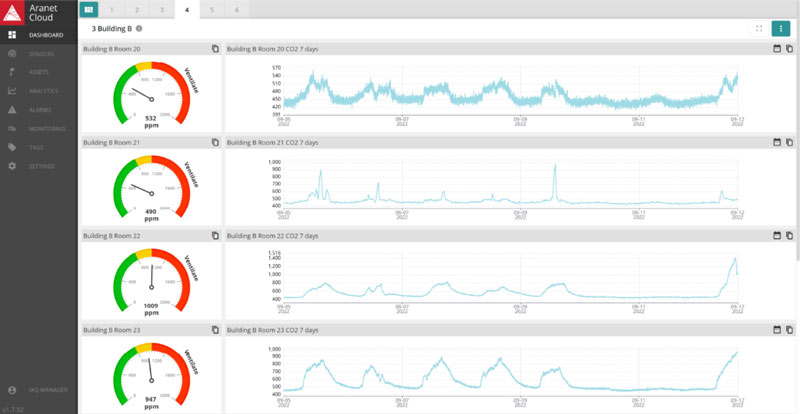800x414 pixels.
Task: Switch to dashboard tab 6
Action: pyautogui.click(x=237, y=10)
